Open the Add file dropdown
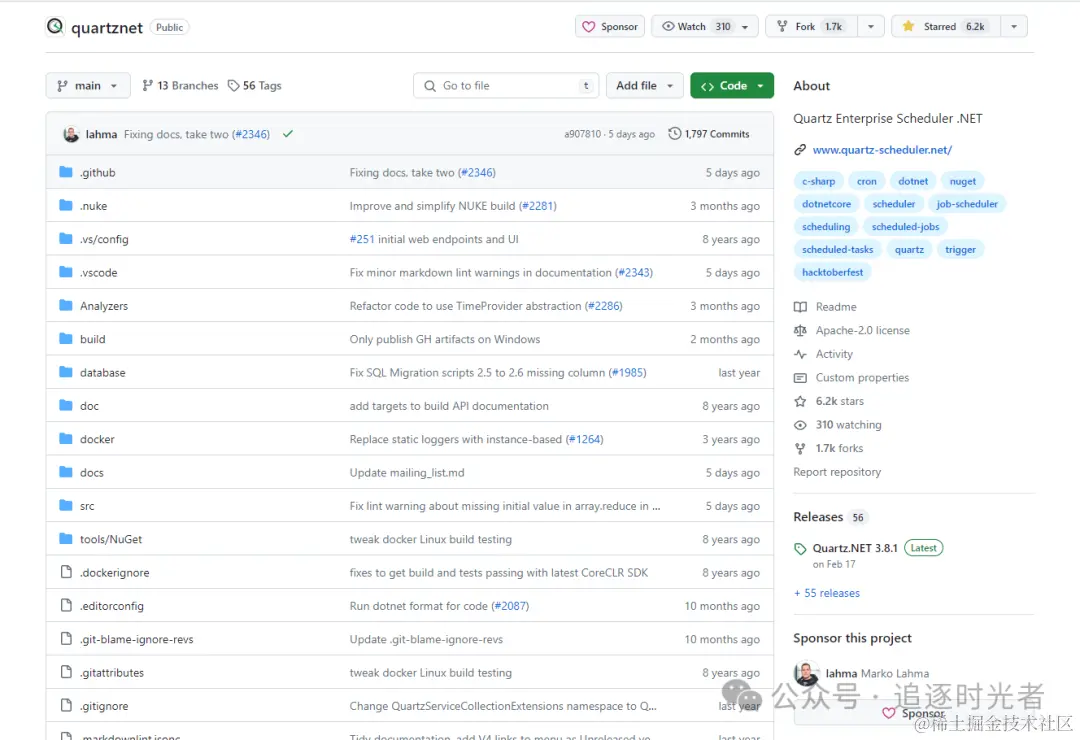This screenshot has width=1080, height=740. click(644, 85)
